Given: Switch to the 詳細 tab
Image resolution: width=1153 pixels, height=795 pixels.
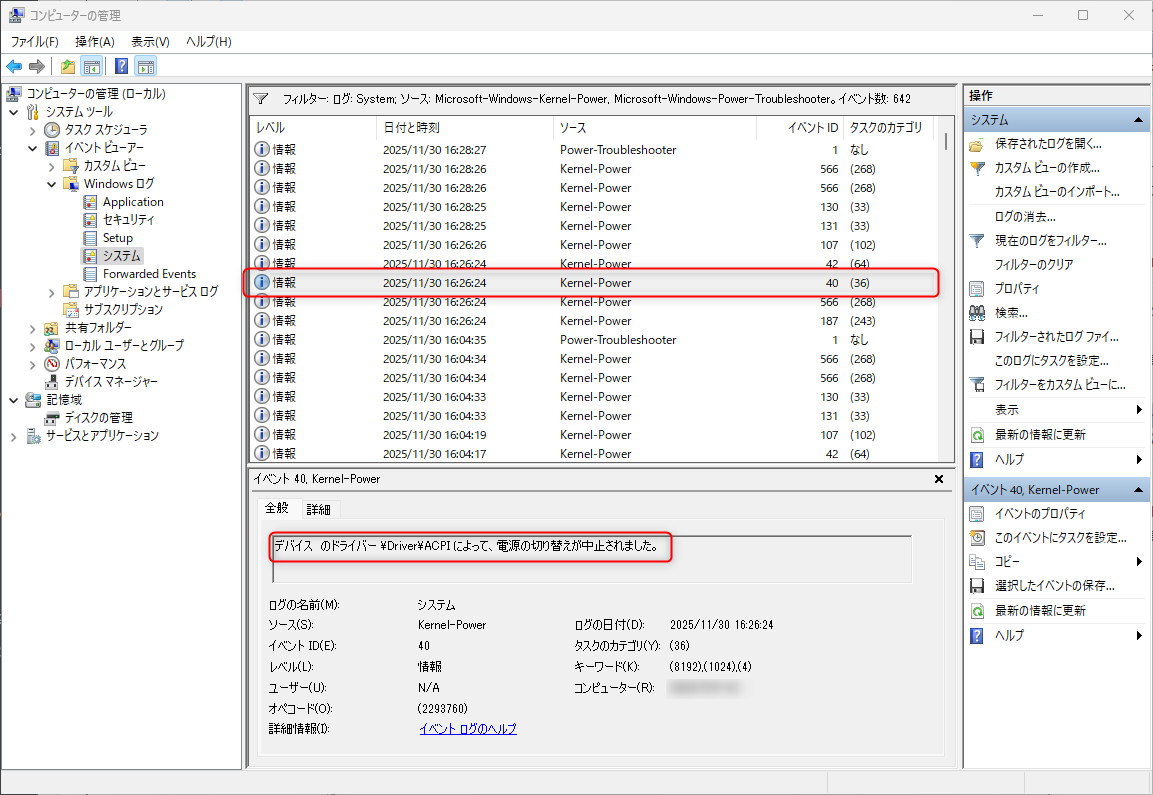Looking at the screenshot, I should point(319,509).
